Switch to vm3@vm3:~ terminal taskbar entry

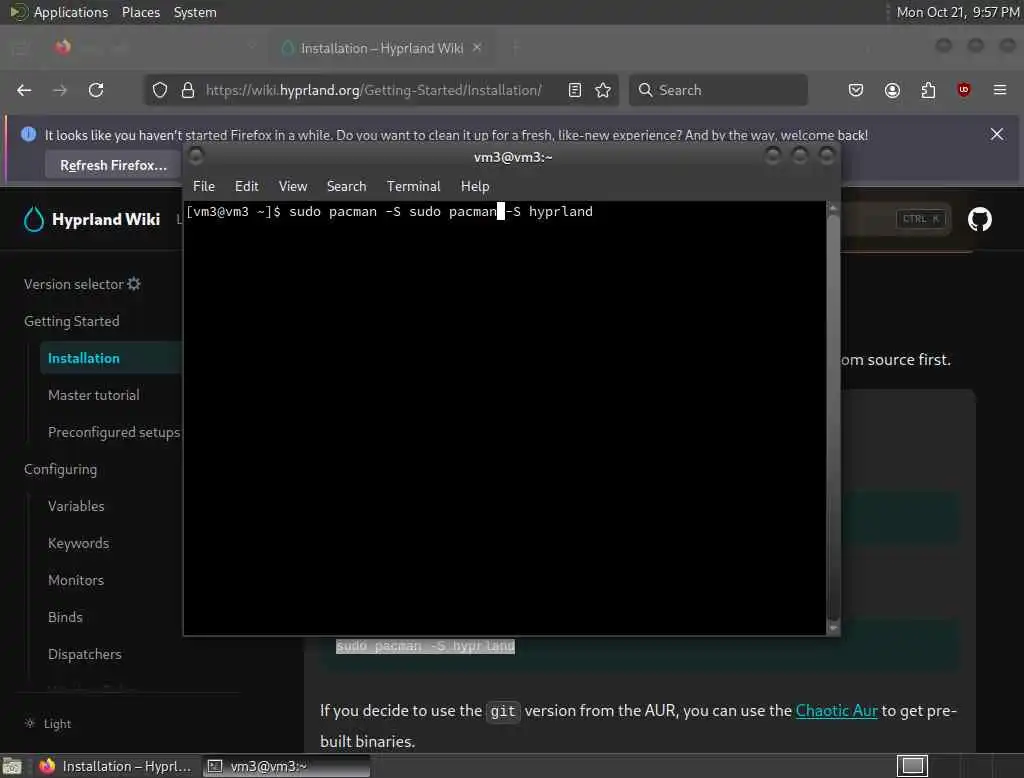[x=285, y=766]
